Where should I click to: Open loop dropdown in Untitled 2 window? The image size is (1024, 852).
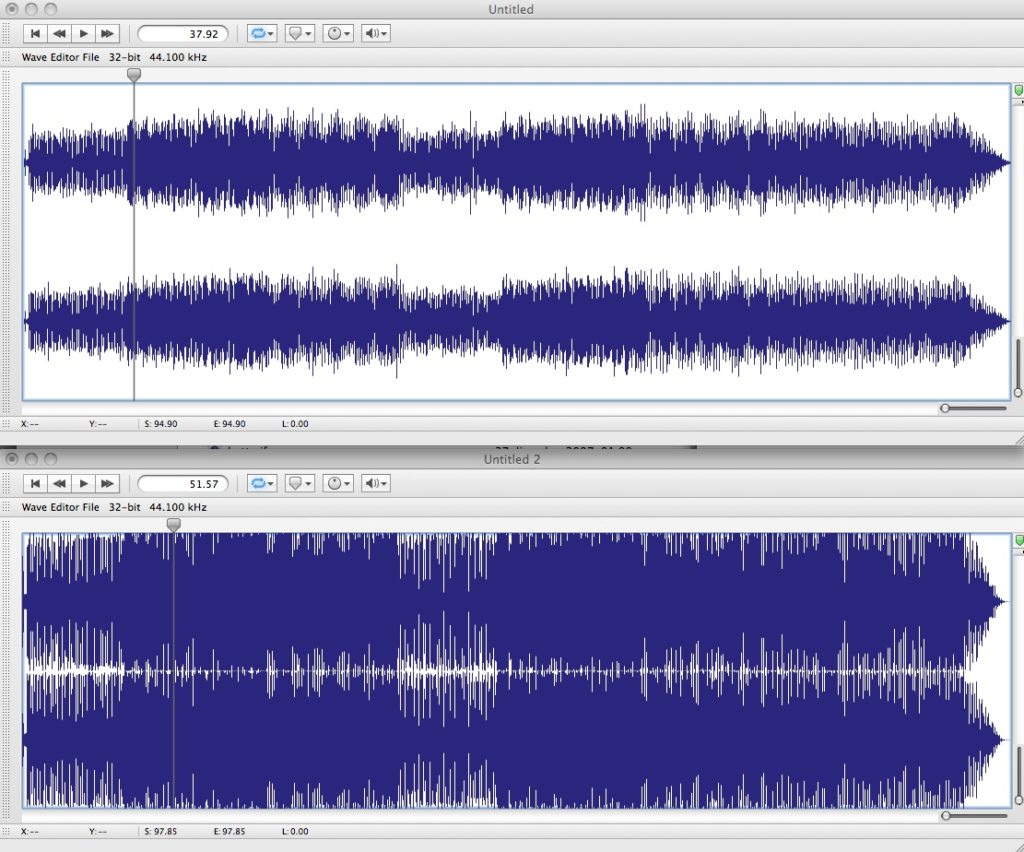262,483
